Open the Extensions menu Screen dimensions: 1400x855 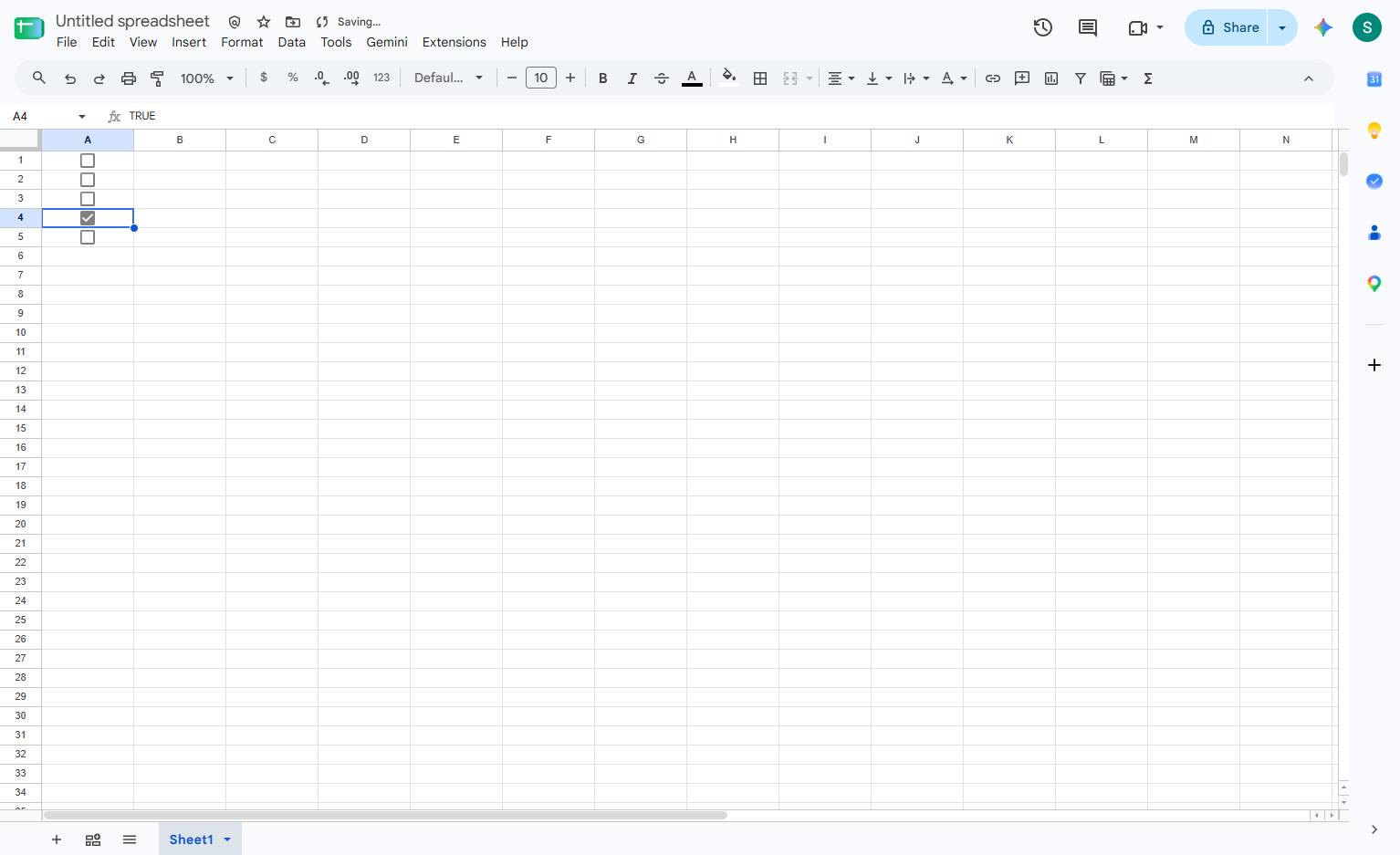(x=454, y=42)
